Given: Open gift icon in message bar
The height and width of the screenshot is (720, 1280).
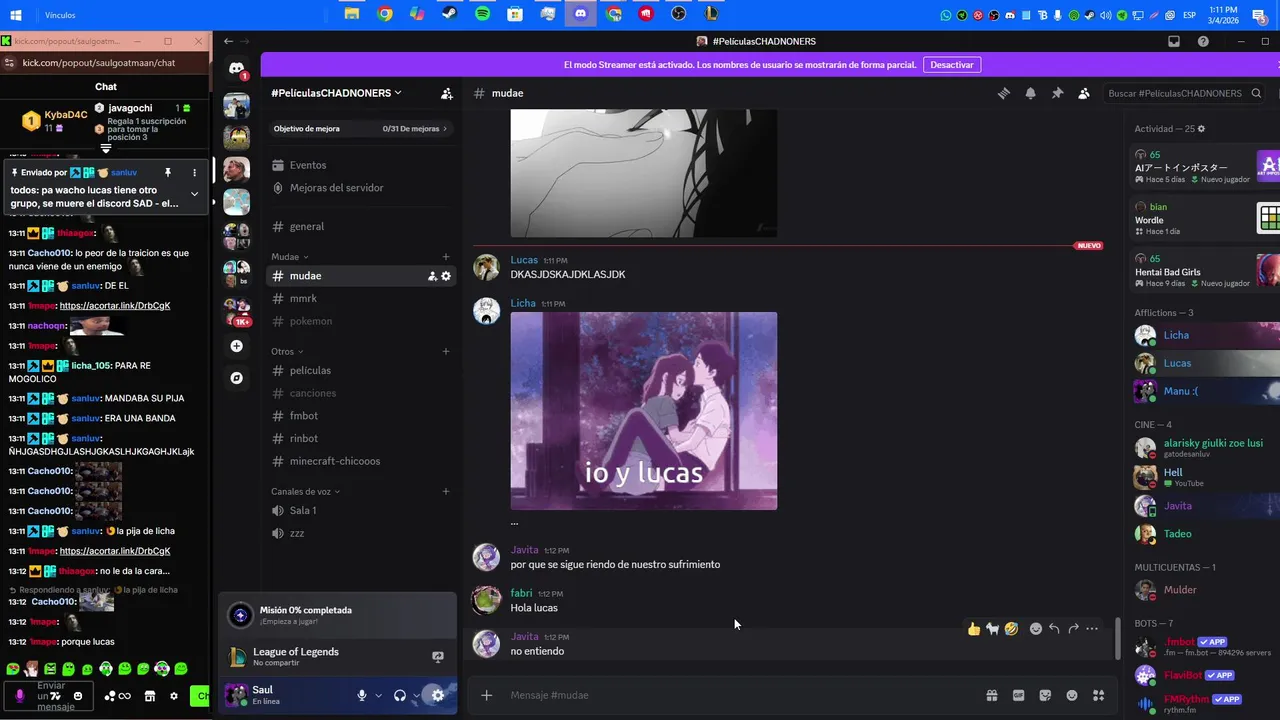Looking at the screenshot, I should click(x=992, y=695).
